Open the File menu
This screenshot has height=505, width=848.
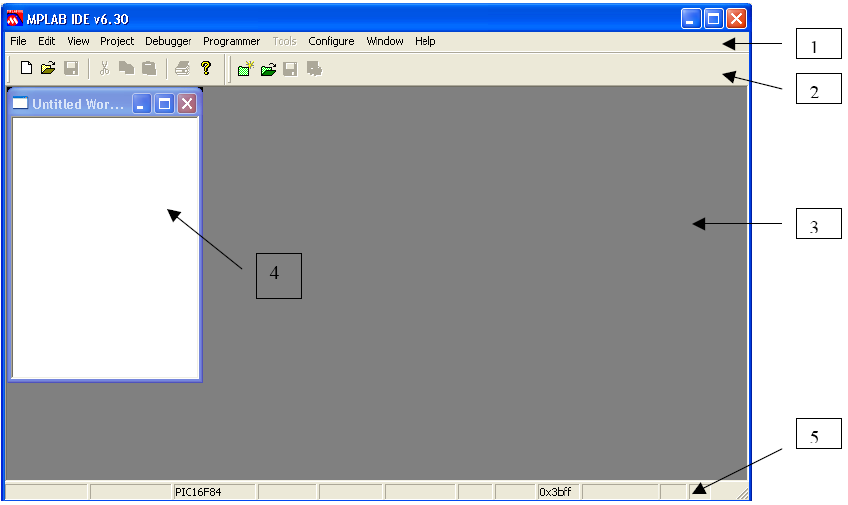(18, 41)
